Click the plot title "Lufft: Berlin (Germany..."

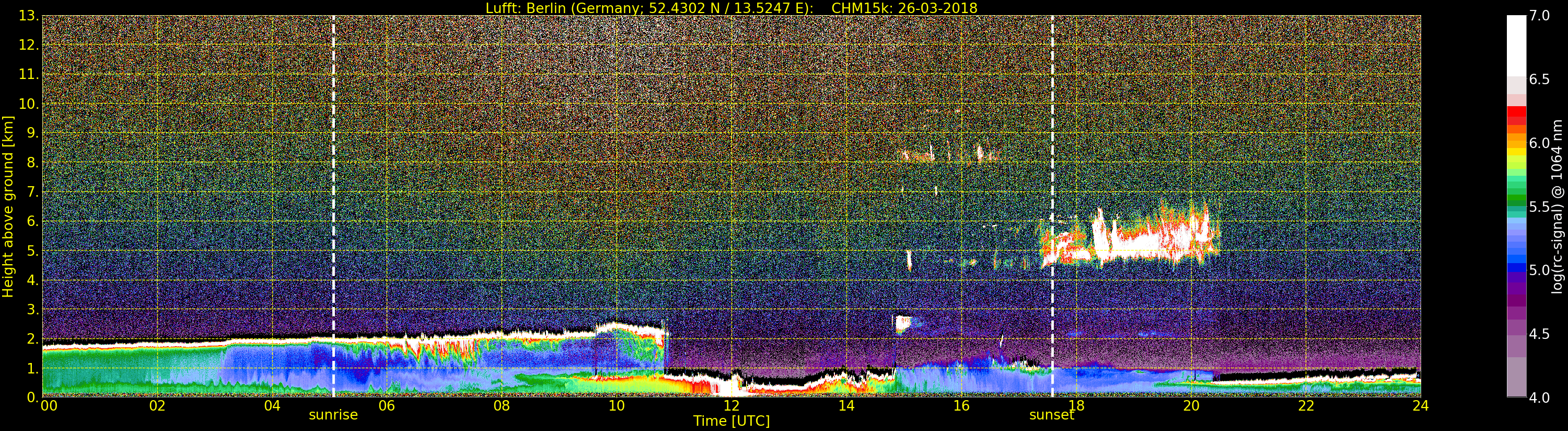coord(731,8)
